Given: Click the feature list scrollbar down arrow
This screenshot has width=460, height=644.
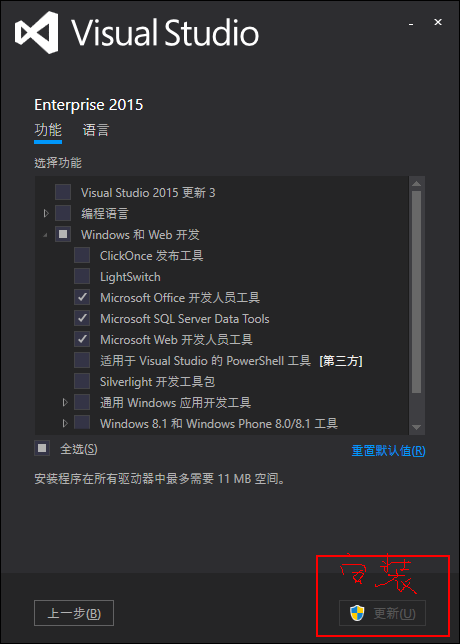Looking at the screenshot, I should point(416,427).
